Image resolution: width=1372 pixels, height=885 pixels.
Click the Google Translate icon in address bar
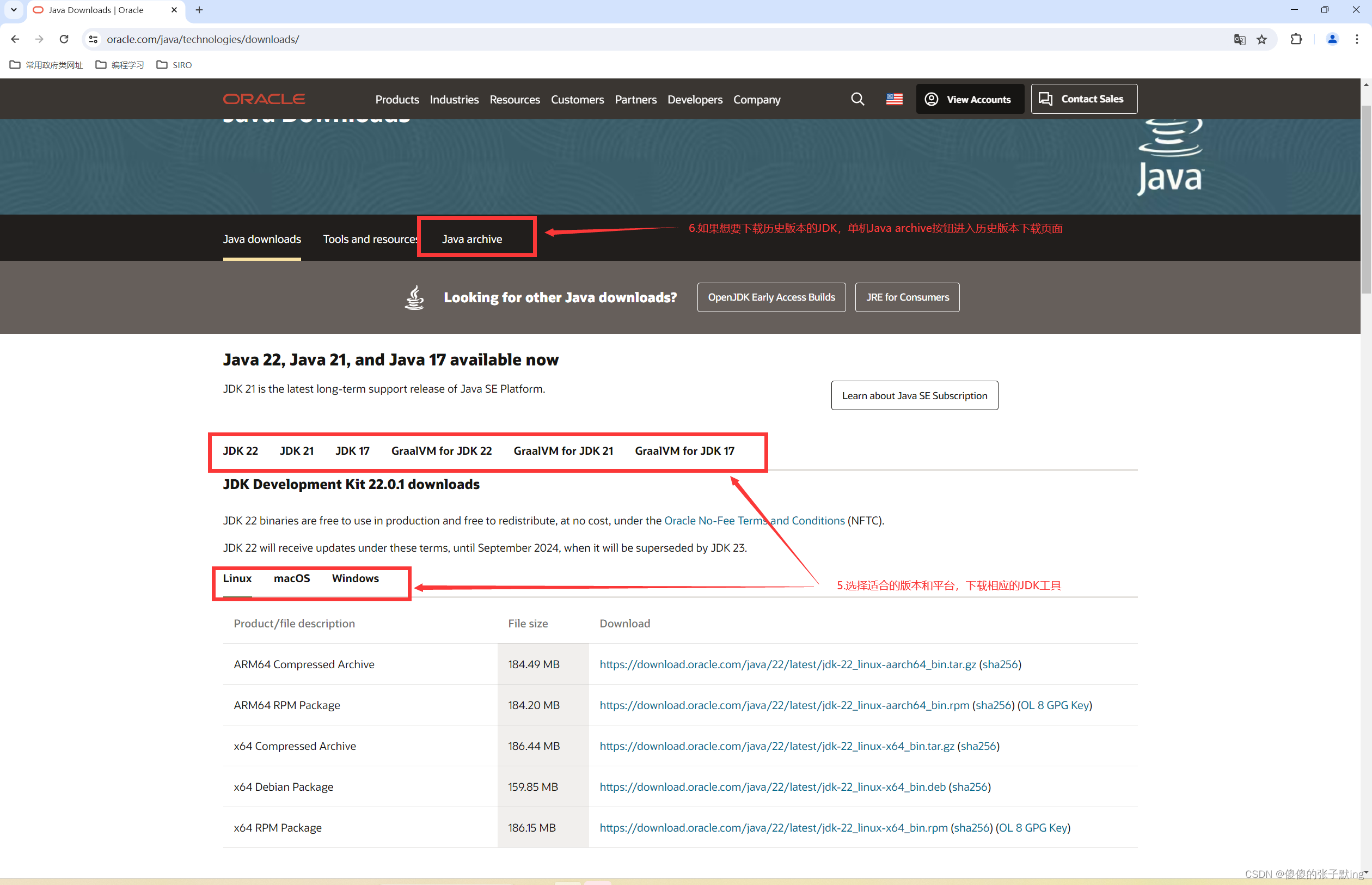tap(1239, 39)
